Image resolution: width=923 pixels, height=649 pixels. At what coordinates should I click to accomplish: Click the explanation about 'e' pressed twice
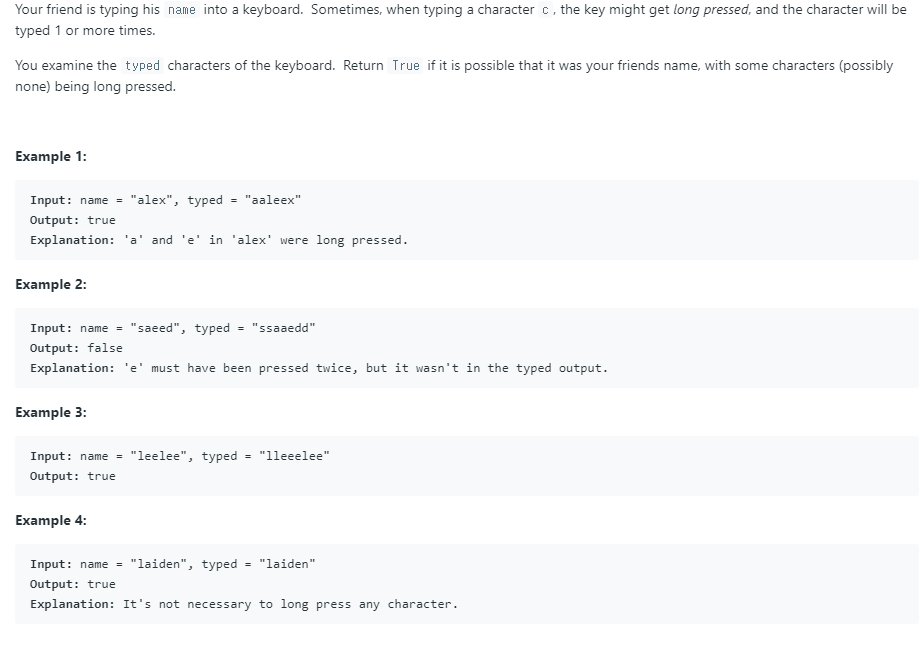[319, 368]
